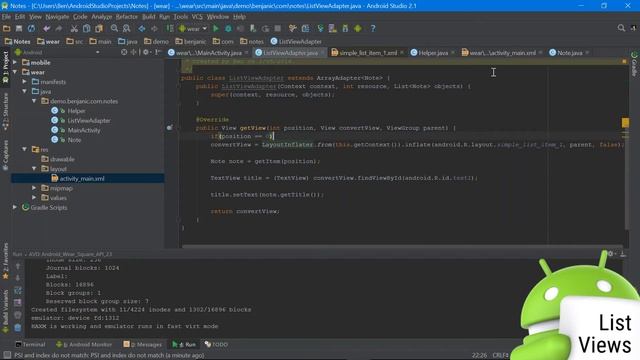
Task: Run the app with green play icon
Action: (216, 29)
